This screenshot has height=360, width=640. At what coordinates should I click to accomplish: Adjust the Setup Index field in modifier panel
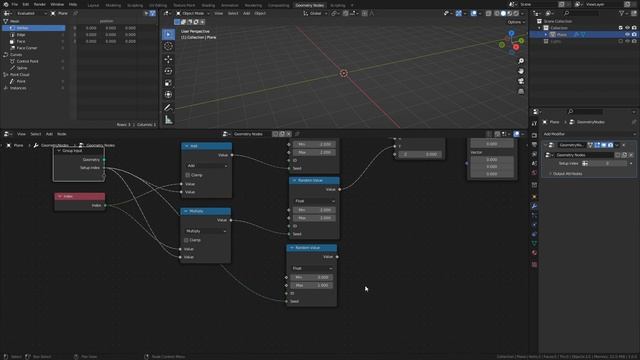pyautogui.click(x=607, y=163)
